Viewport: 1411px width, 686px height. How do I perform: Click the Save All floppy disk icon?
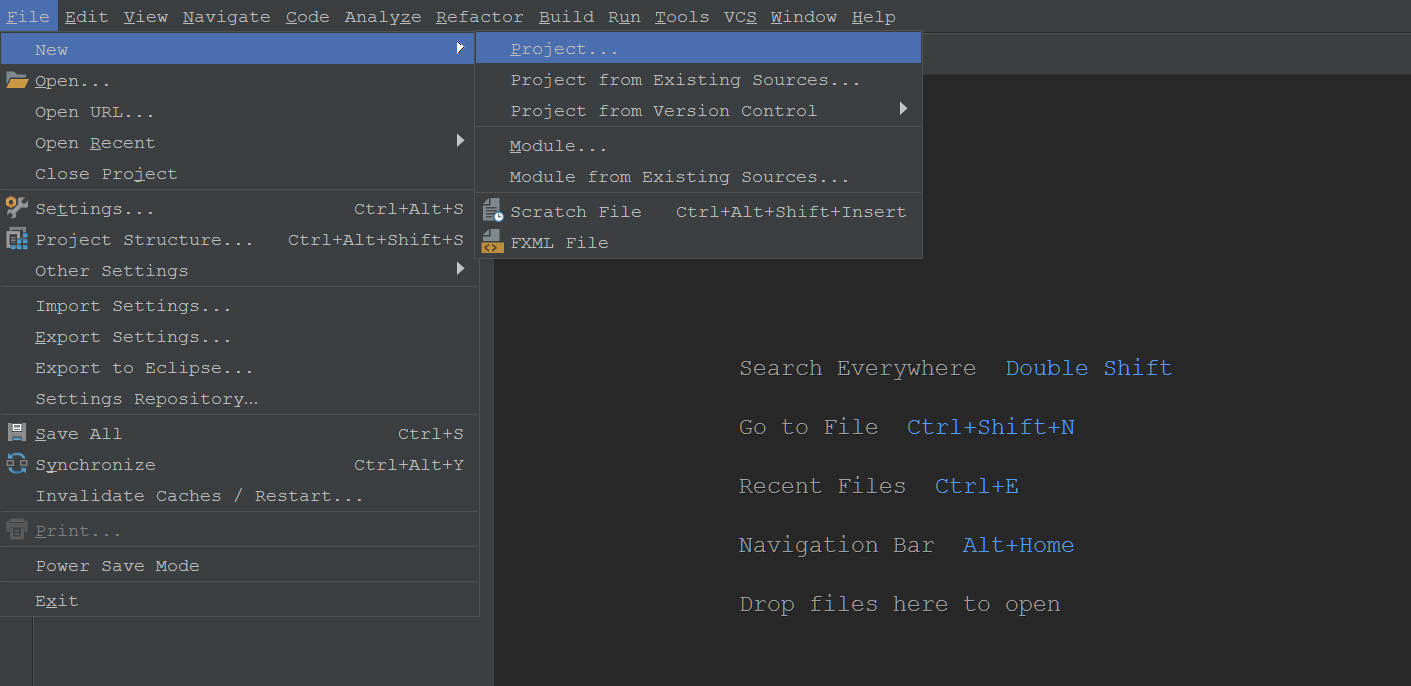click(17, 433)
